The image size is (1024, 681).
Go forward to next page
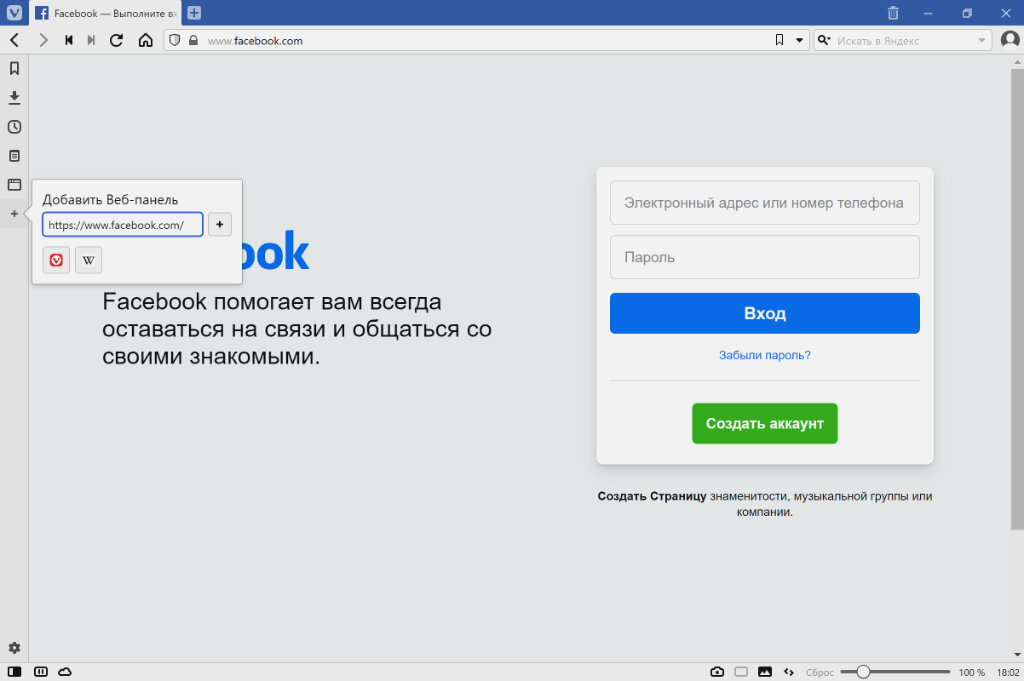[43, 40]
